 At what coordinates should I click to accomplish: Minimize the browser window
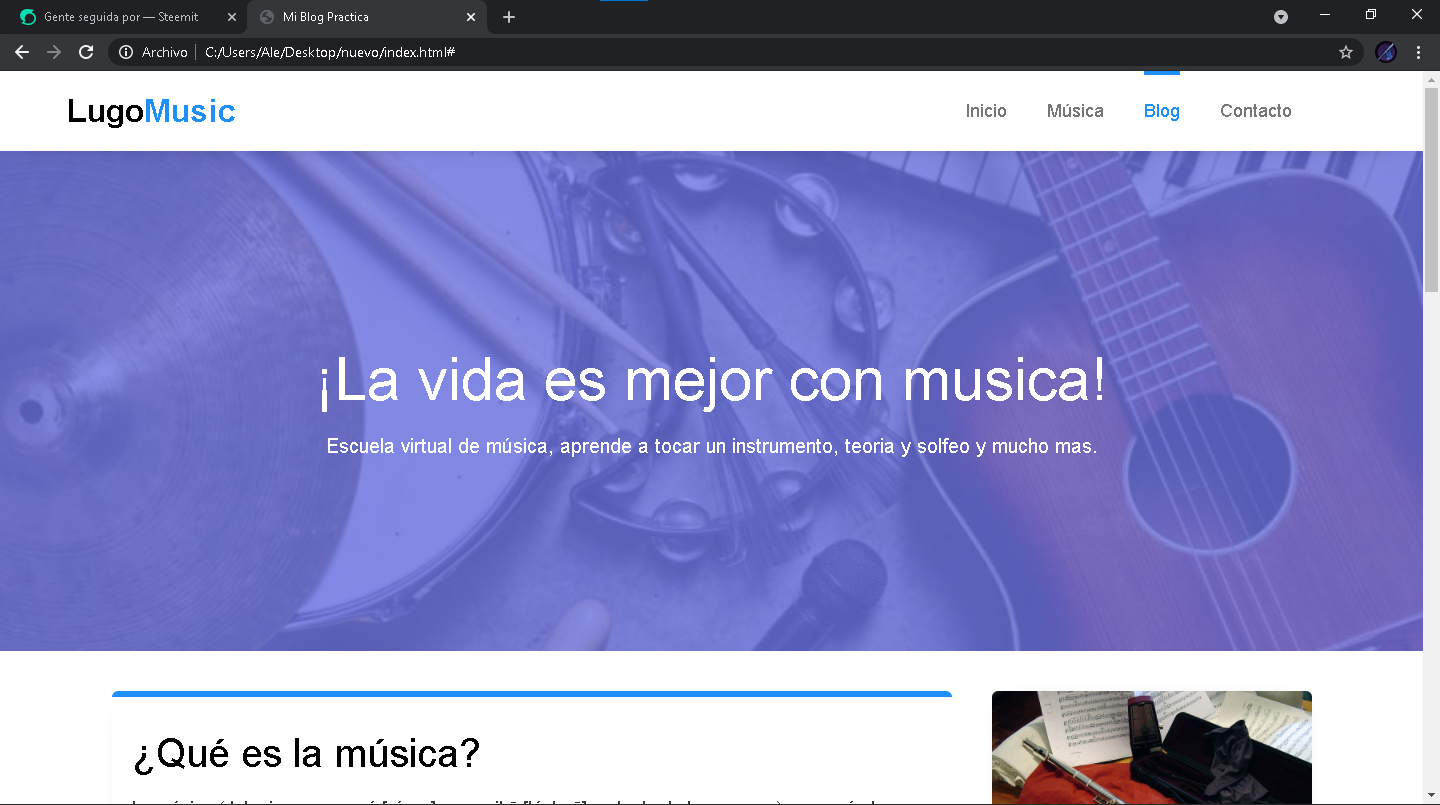[x=1325, y=15]
